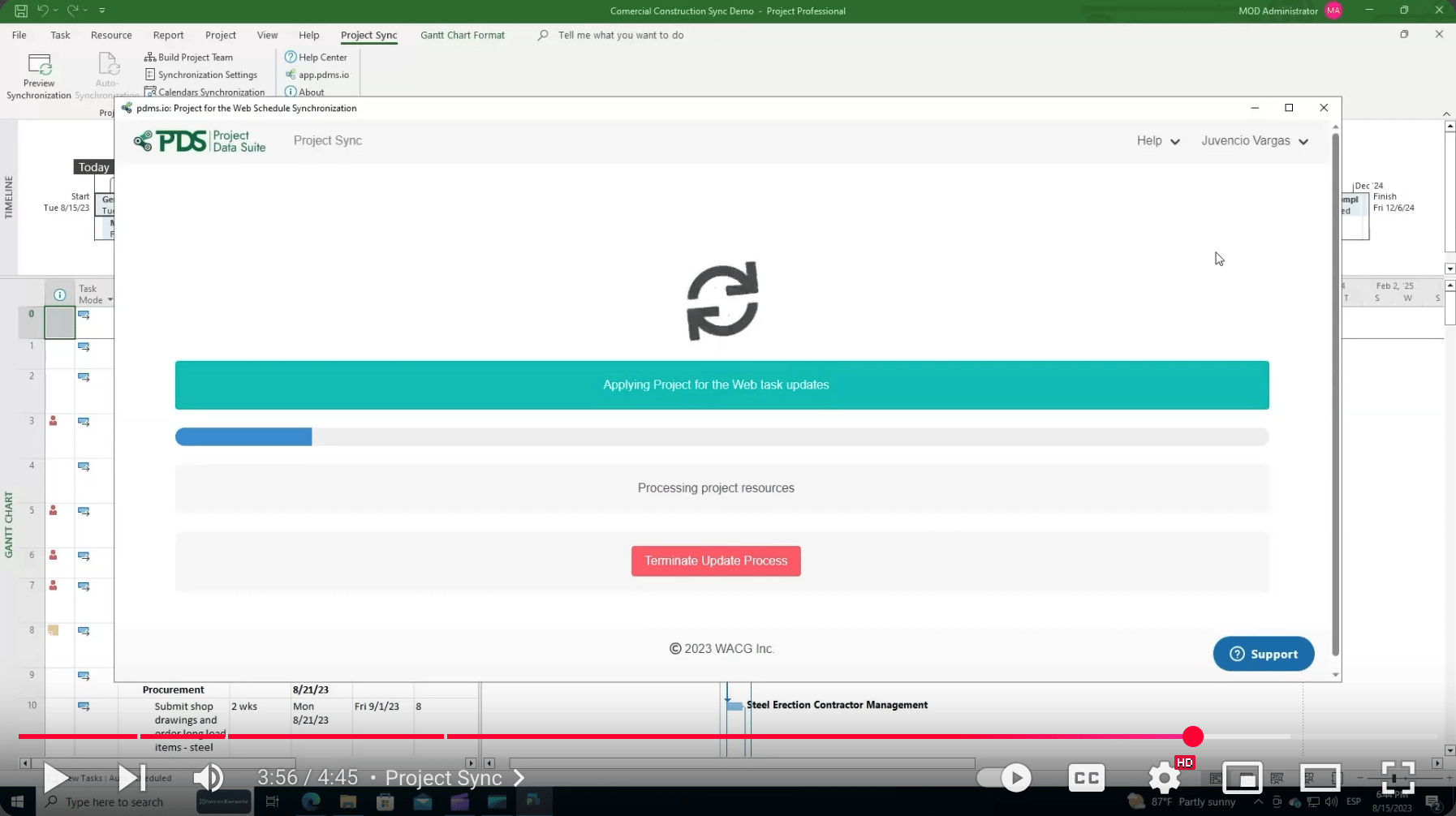Switch to the View ribbon tab
Screen dimensions: 1456x816
(x=267, y=35)
